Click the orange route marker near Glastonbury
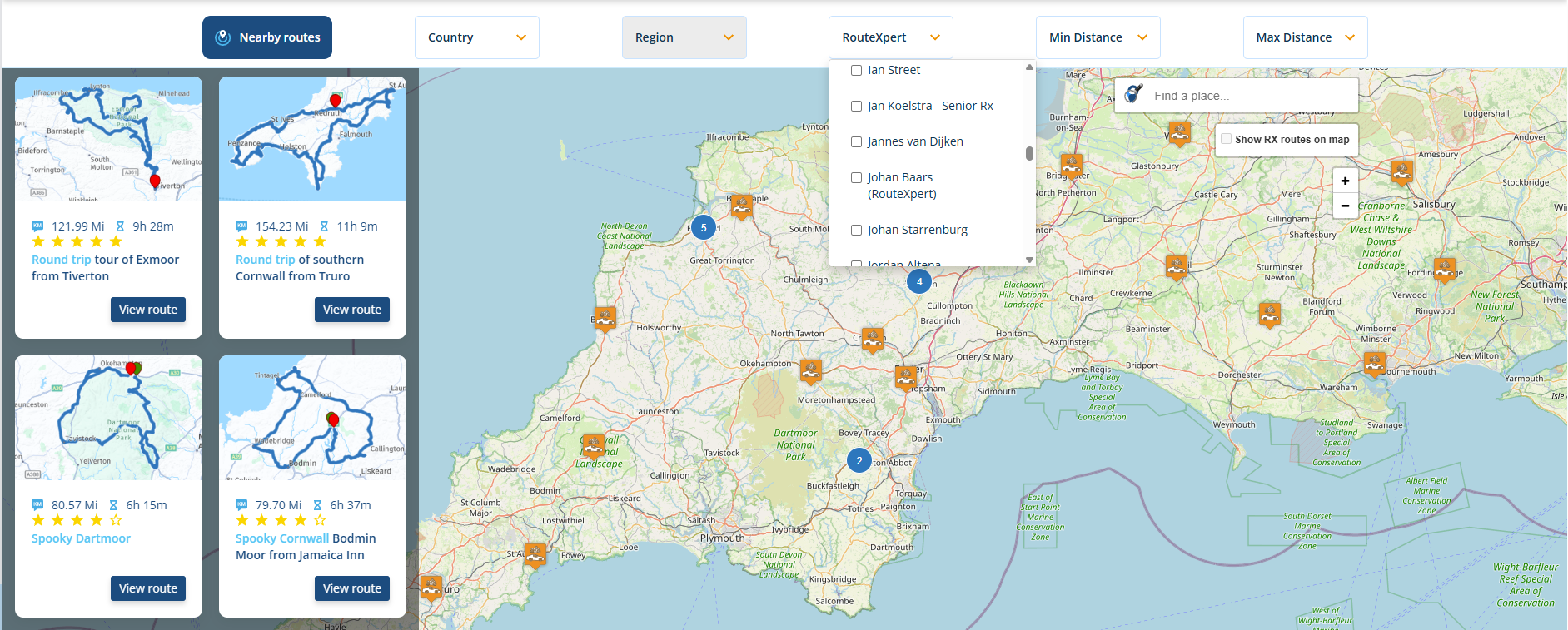 pyautogui.click(x=1179, y=131)
